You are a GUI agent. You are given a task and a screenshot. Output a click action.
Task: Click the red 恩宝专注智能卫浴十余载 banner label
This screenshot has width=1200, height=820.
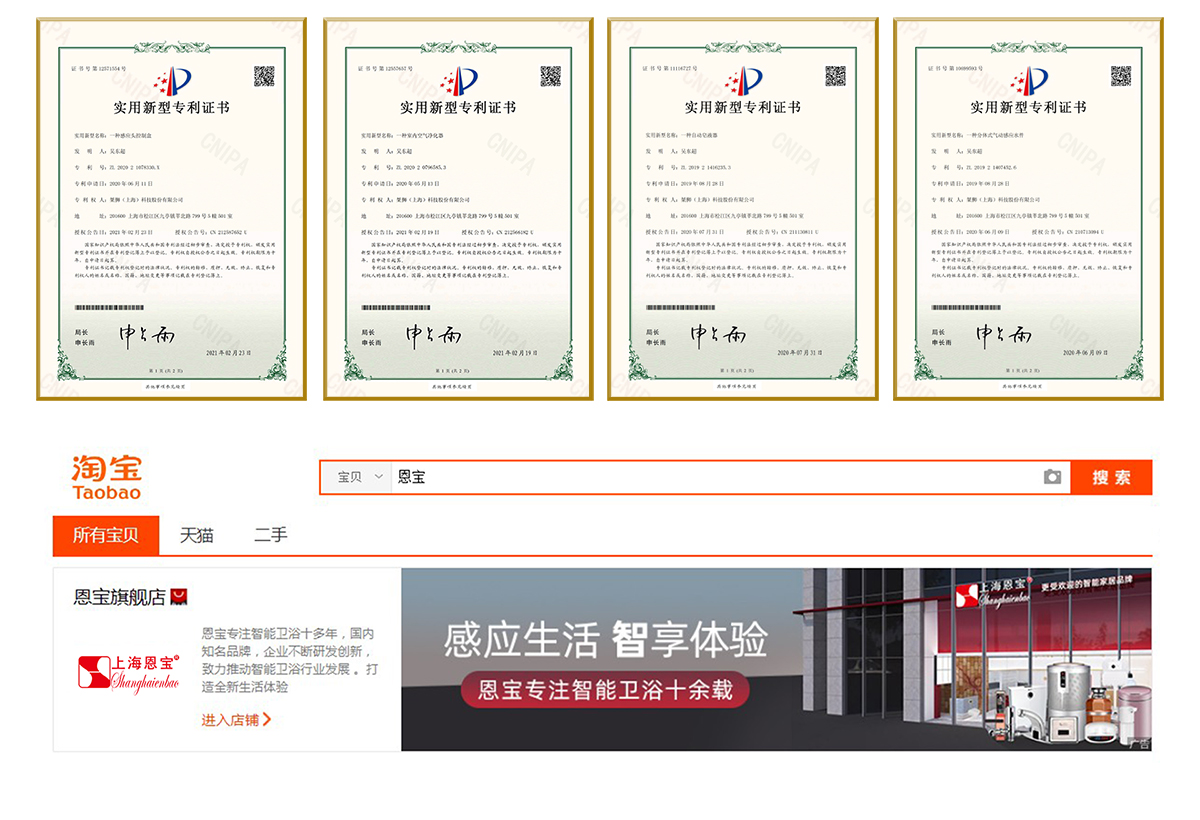[x=605, y=689]
